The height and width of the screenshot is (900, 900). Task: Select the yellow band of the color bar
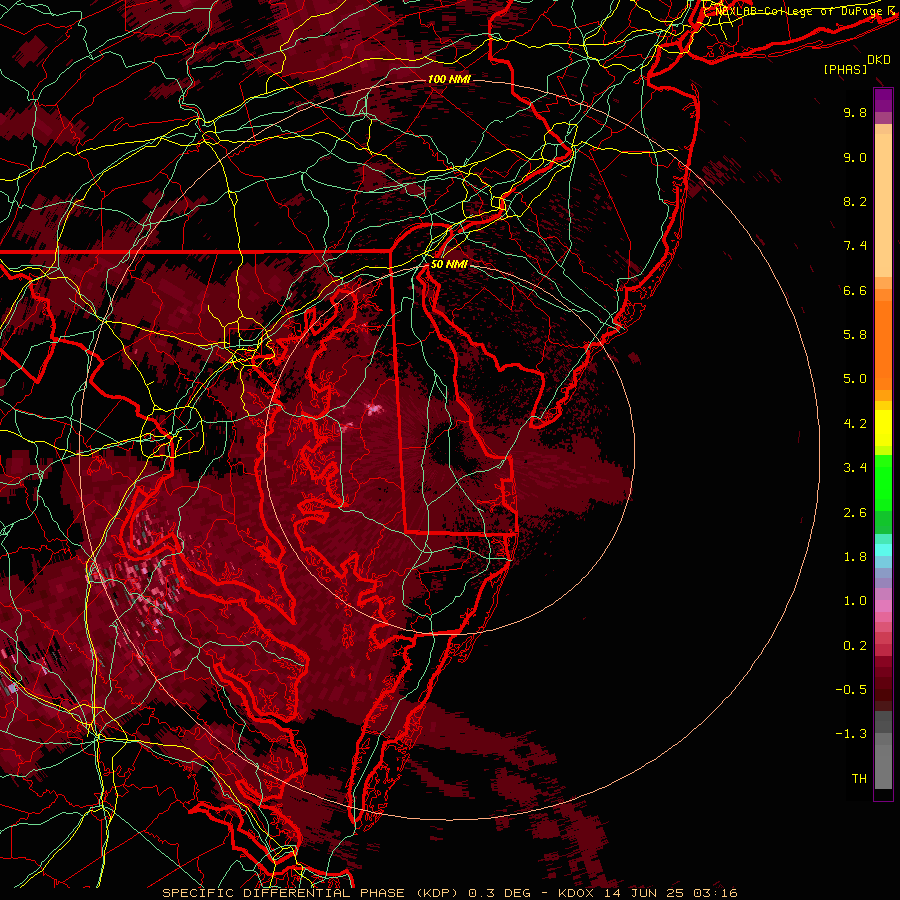[883, 428]
